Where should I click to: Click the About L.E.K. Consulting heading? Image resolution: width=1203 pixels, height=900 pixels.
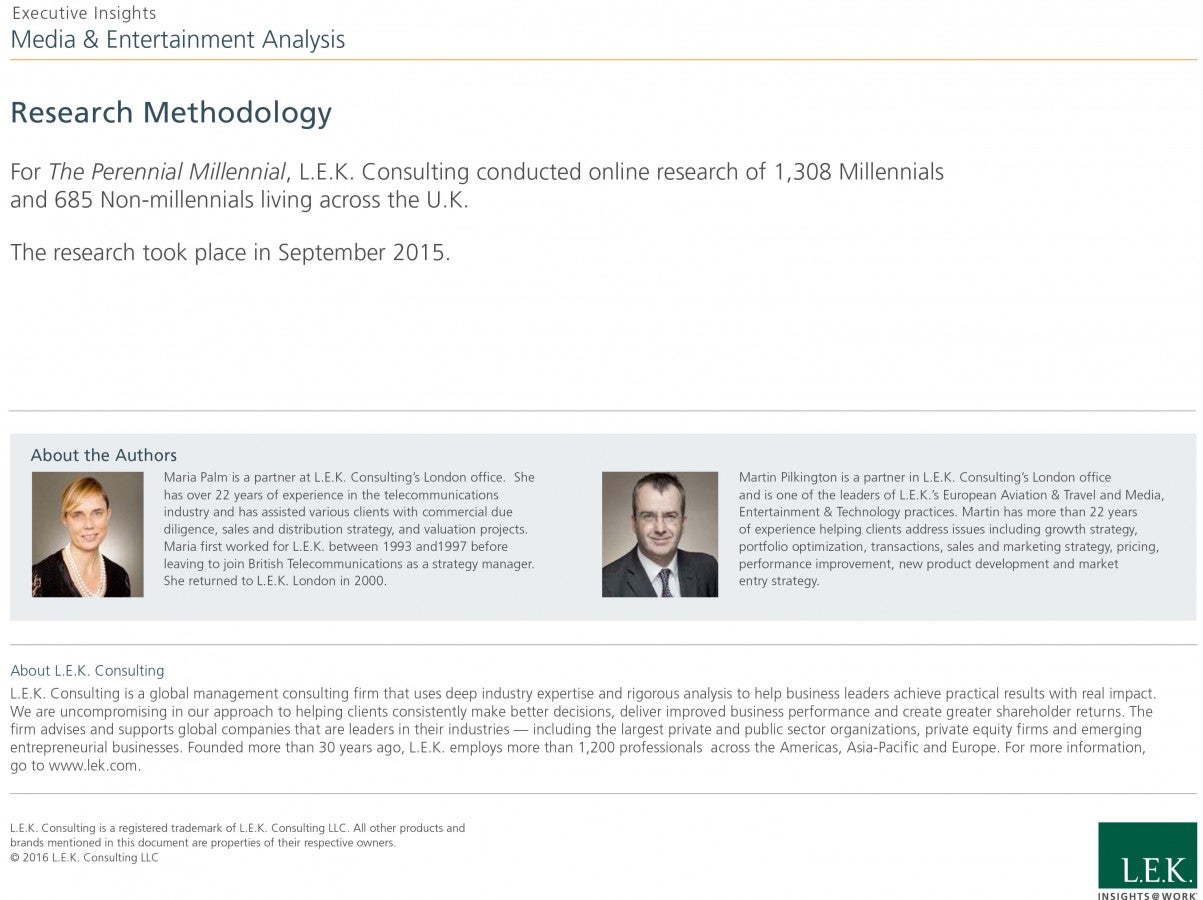point(87,671)
